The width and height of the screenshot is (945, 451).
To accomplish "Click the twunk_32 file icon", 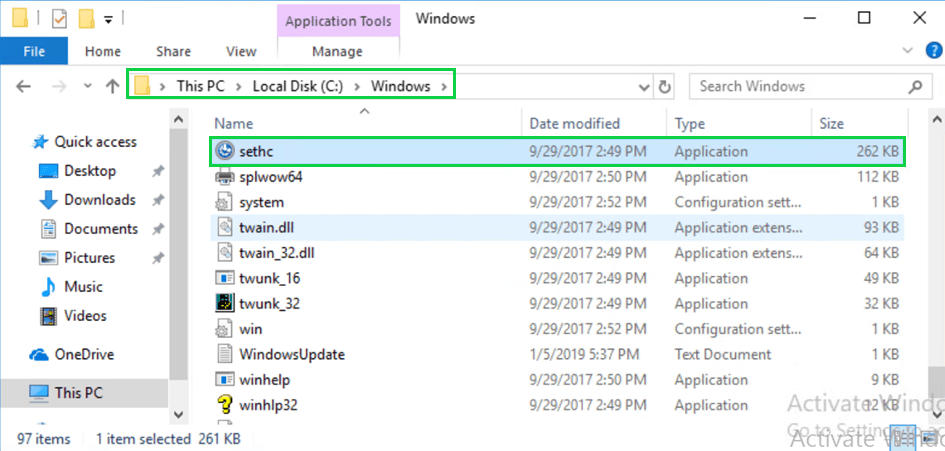I will coord(225,303).
